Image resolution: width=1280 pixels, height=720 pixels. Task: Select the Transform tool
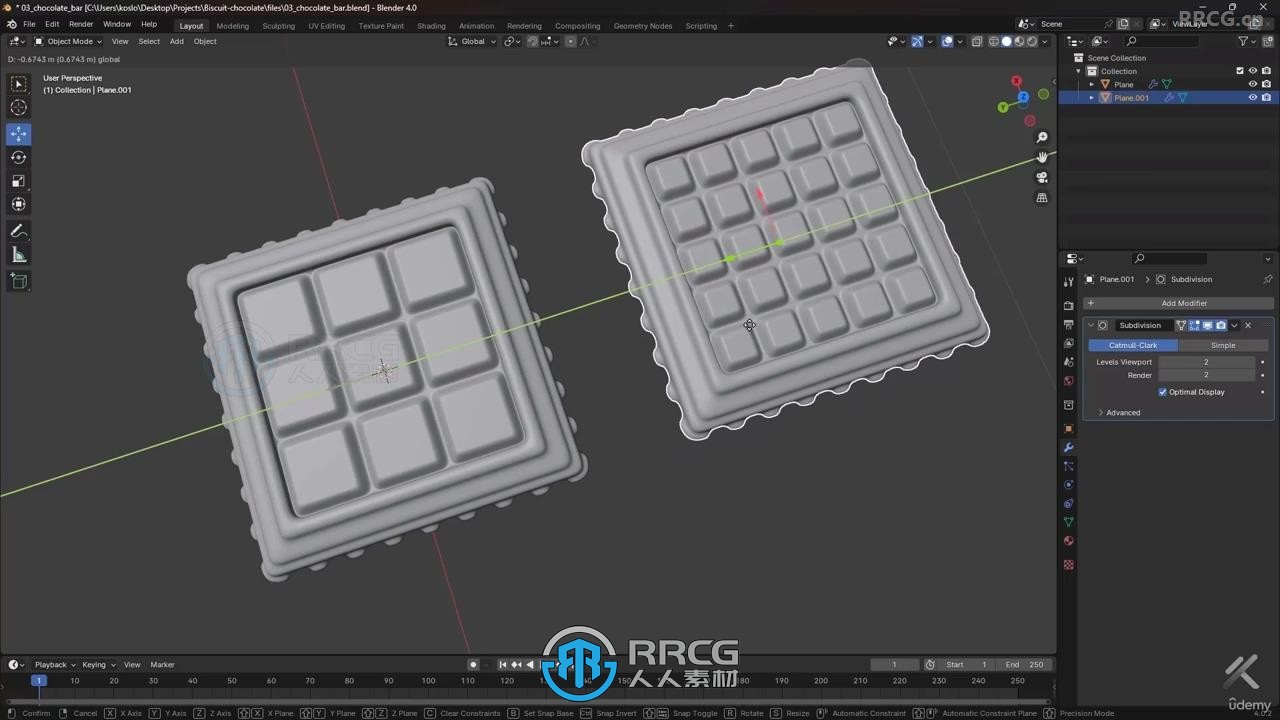[19, 204]
